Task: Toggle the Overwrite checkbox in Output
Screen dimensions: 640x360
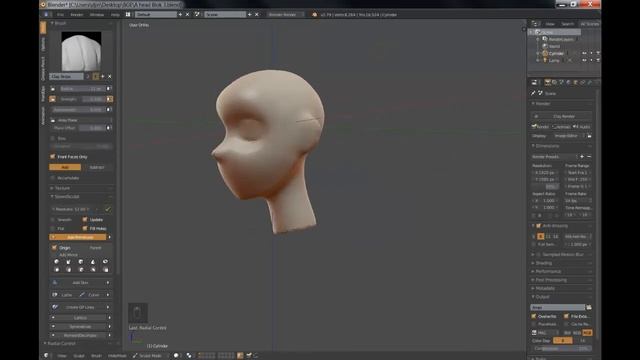Action: [x=534, y=316]
